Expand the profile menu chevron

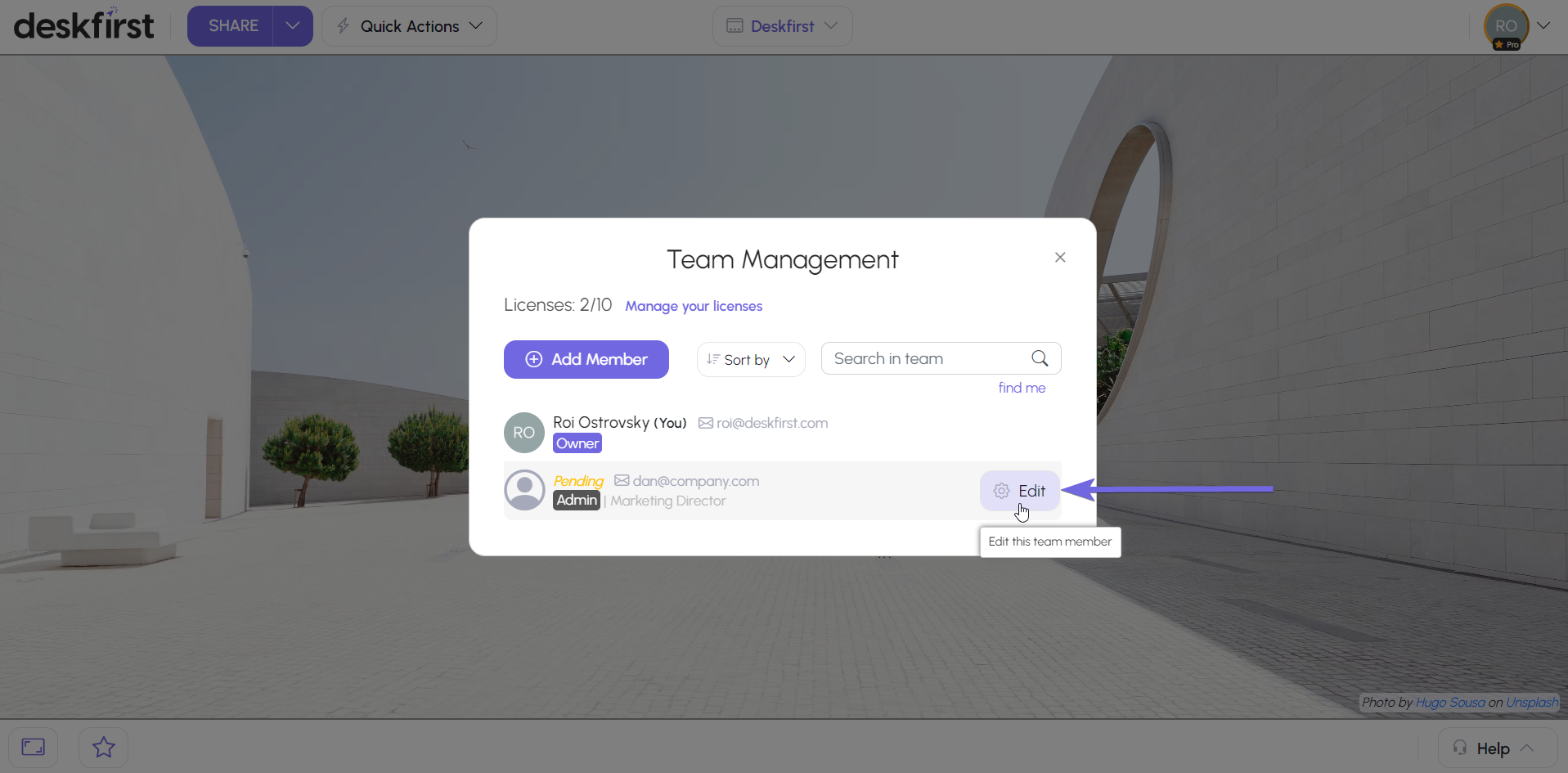tap(1543, 26)
